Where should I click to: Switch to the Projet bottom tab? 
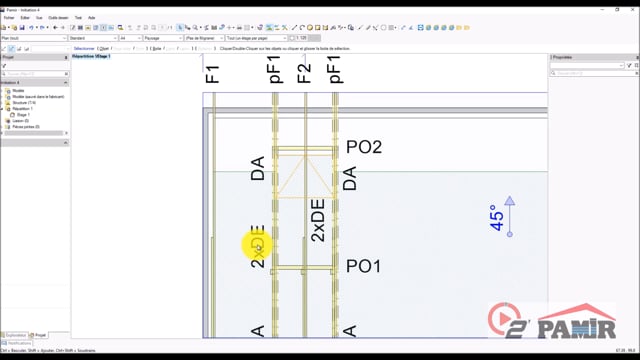(x=38, y=335)
